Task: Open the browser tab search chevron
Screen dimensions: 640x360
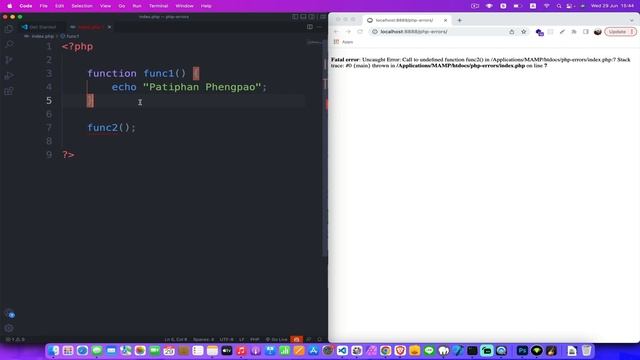Action: click(x=632, y=20)
